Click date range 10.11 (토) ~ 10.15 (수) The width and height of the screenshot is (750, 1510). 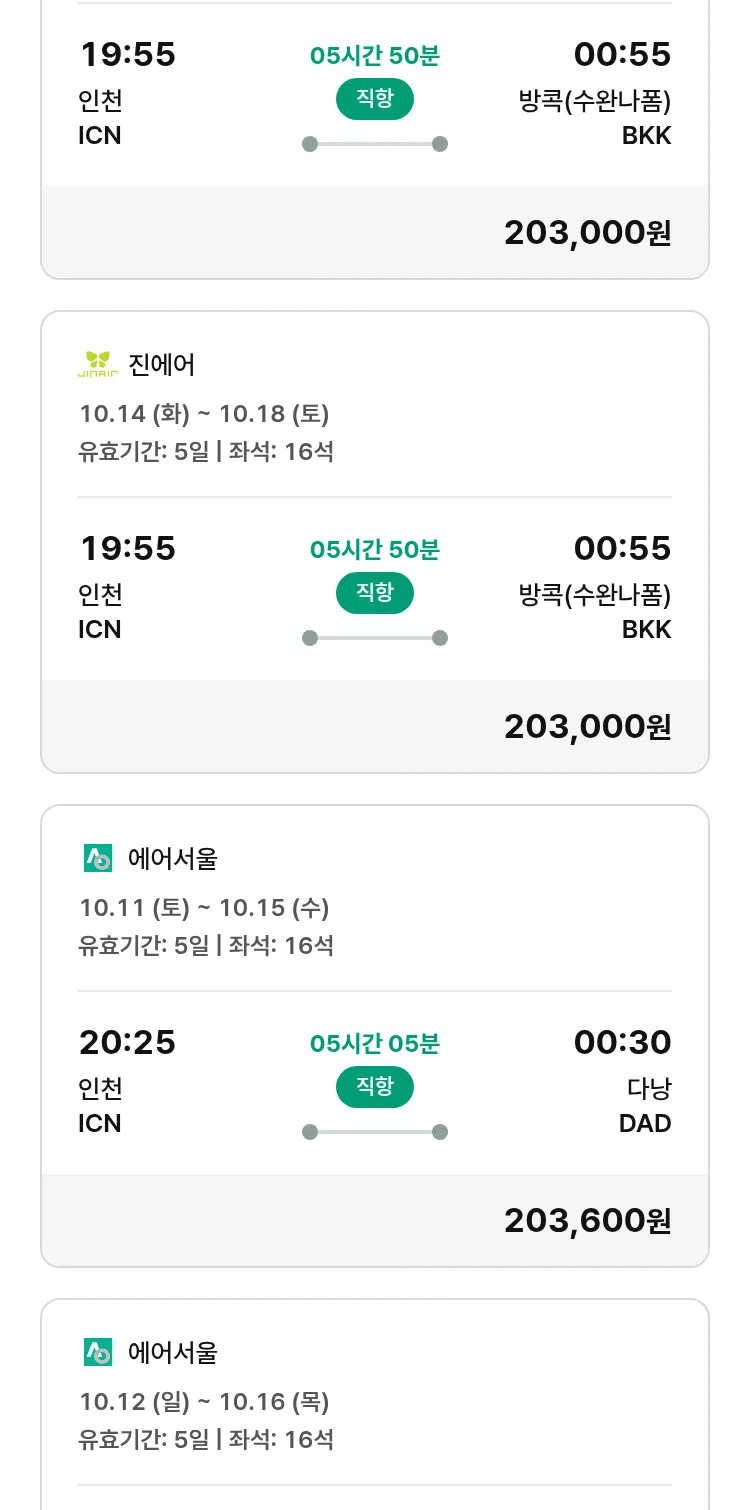[204, 908]
